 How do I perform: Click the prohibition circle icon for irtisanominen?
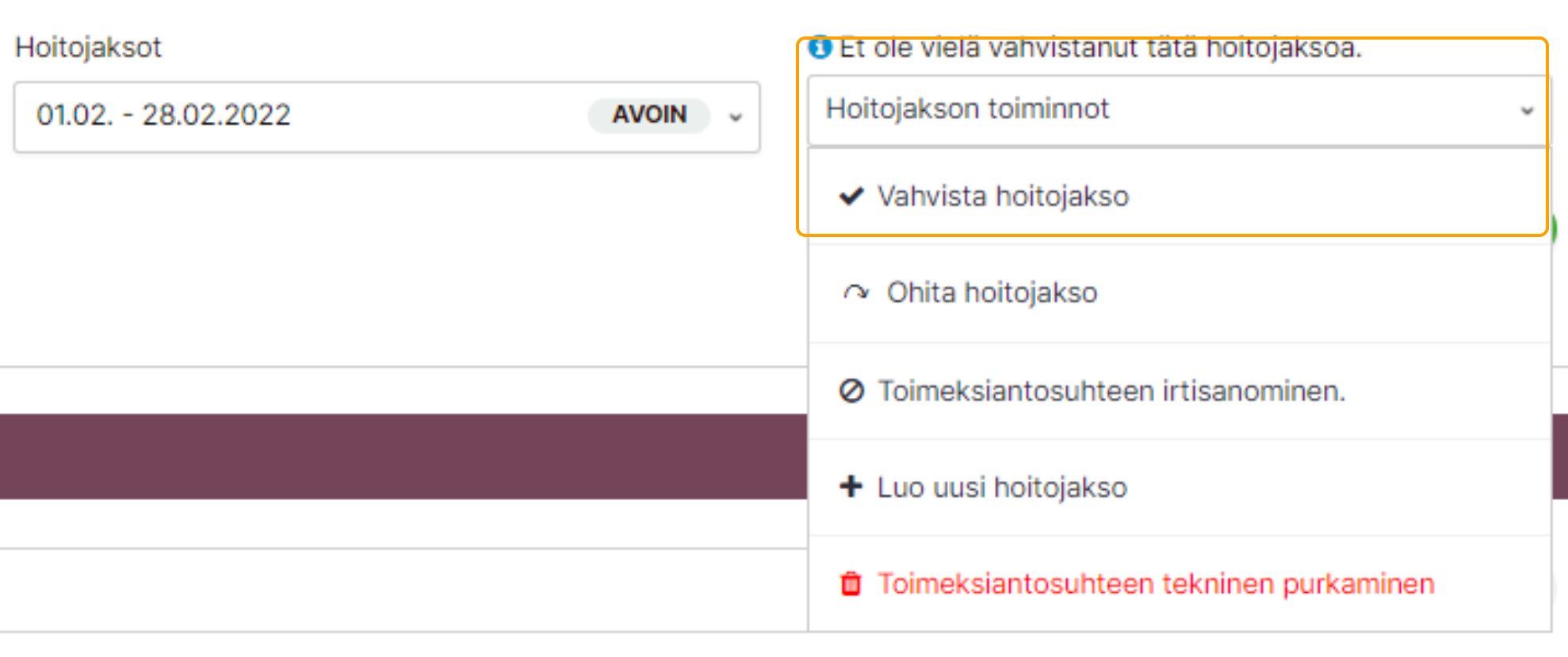click(x=851, y=391)
